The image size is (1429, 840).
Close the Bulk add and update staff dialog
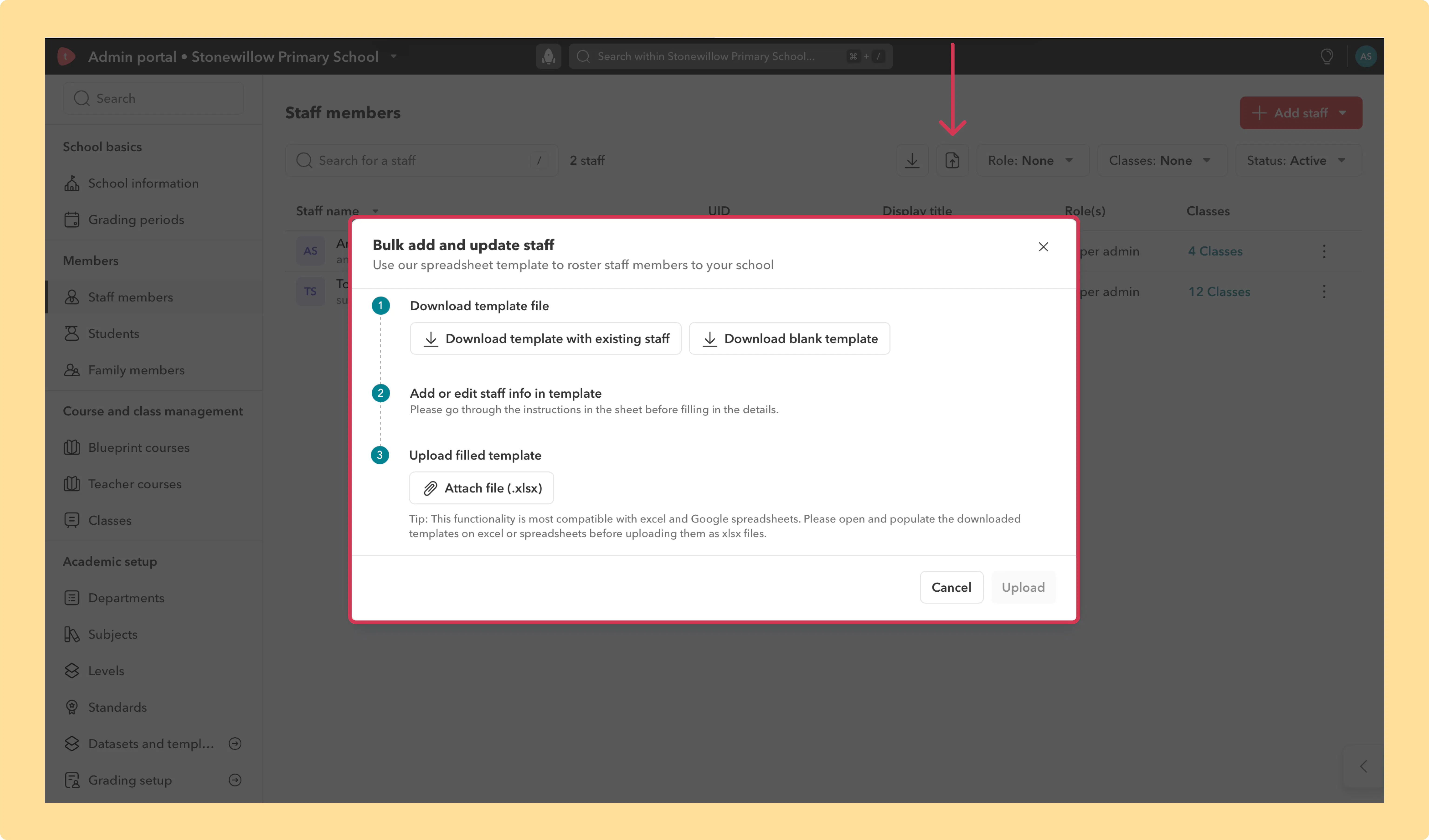click(1043, 247)
